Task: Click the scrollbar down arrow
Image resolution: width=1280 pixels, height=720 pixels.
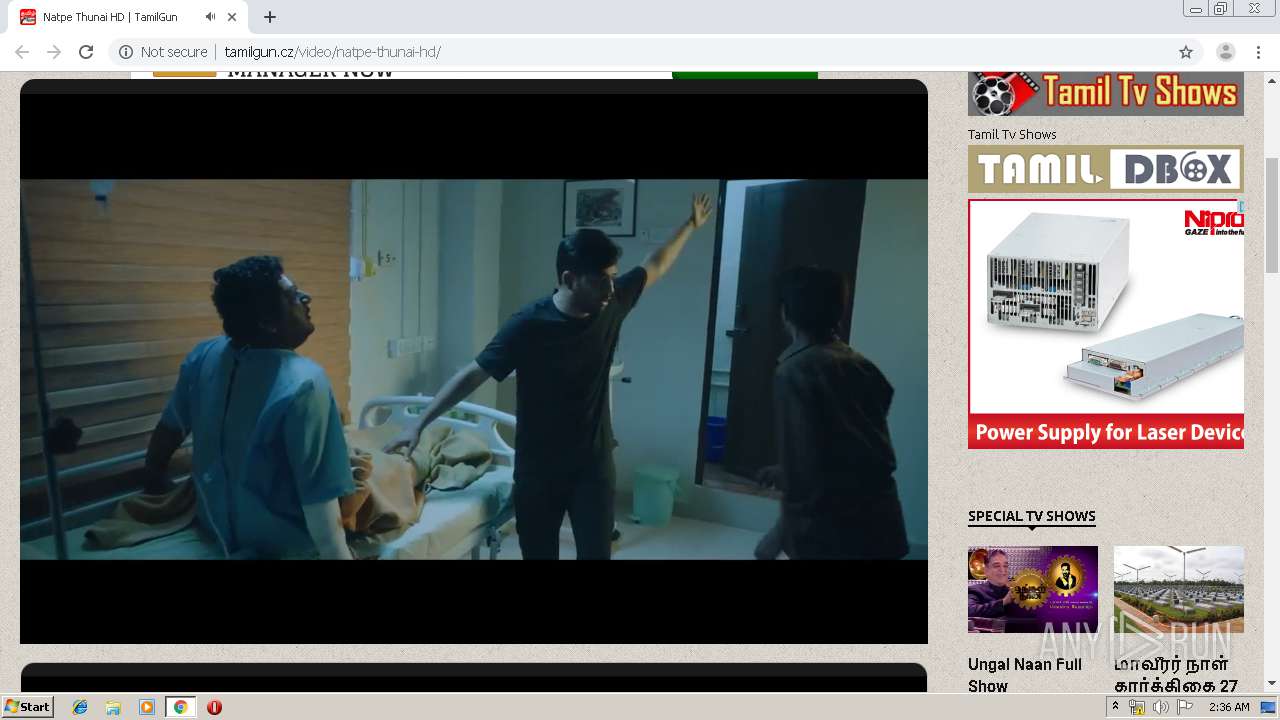Action: click(1272, 683)
